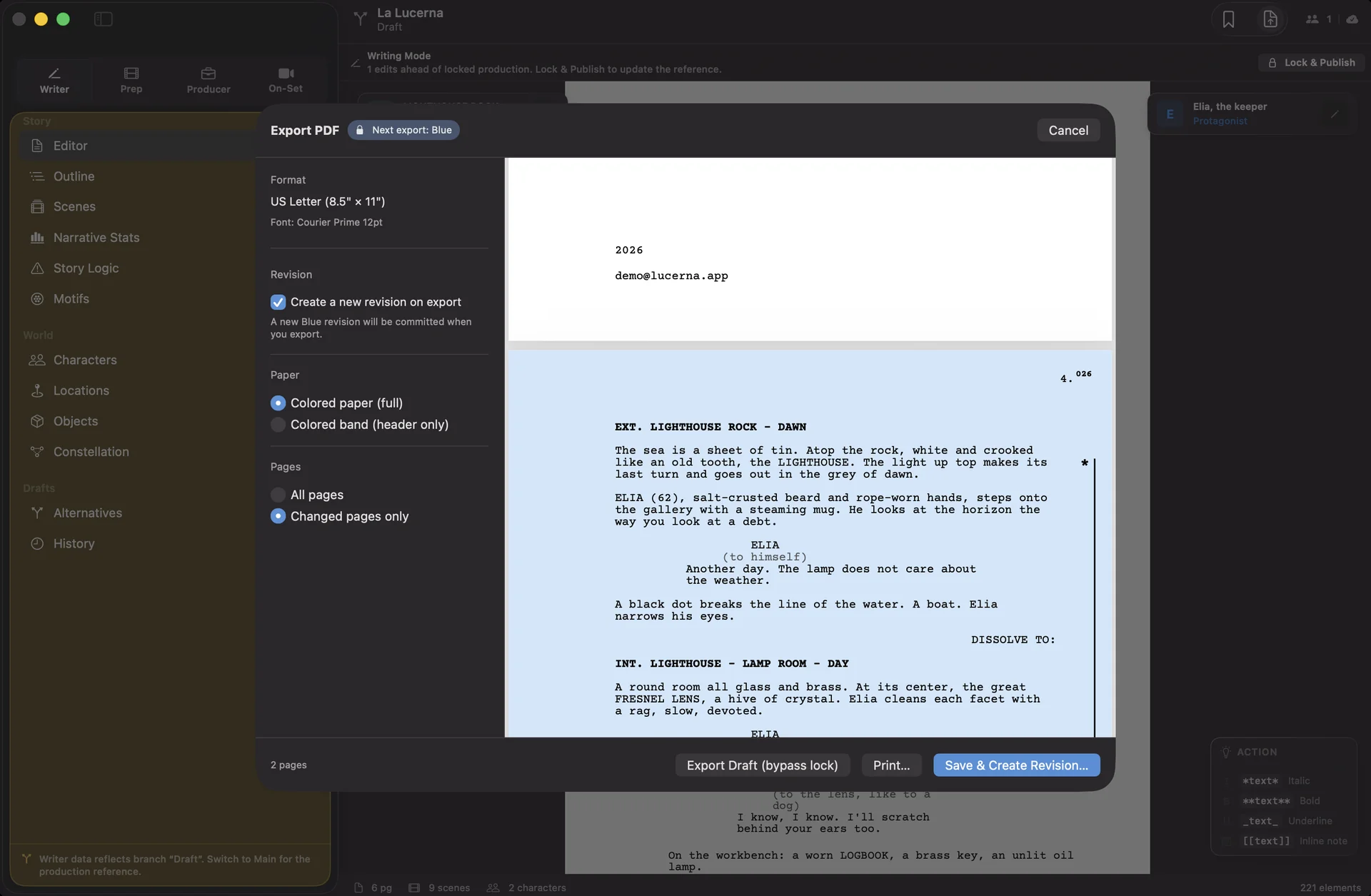Select All pages option
This screenshot has height=896, width=1371.
tap(278, 495)
